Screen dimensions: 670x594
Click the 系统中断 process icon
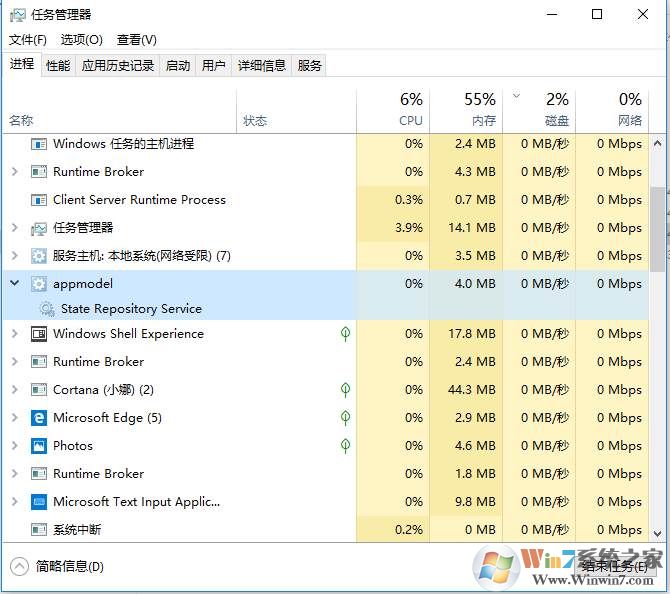pyautogui.click(x=39, y=530)
